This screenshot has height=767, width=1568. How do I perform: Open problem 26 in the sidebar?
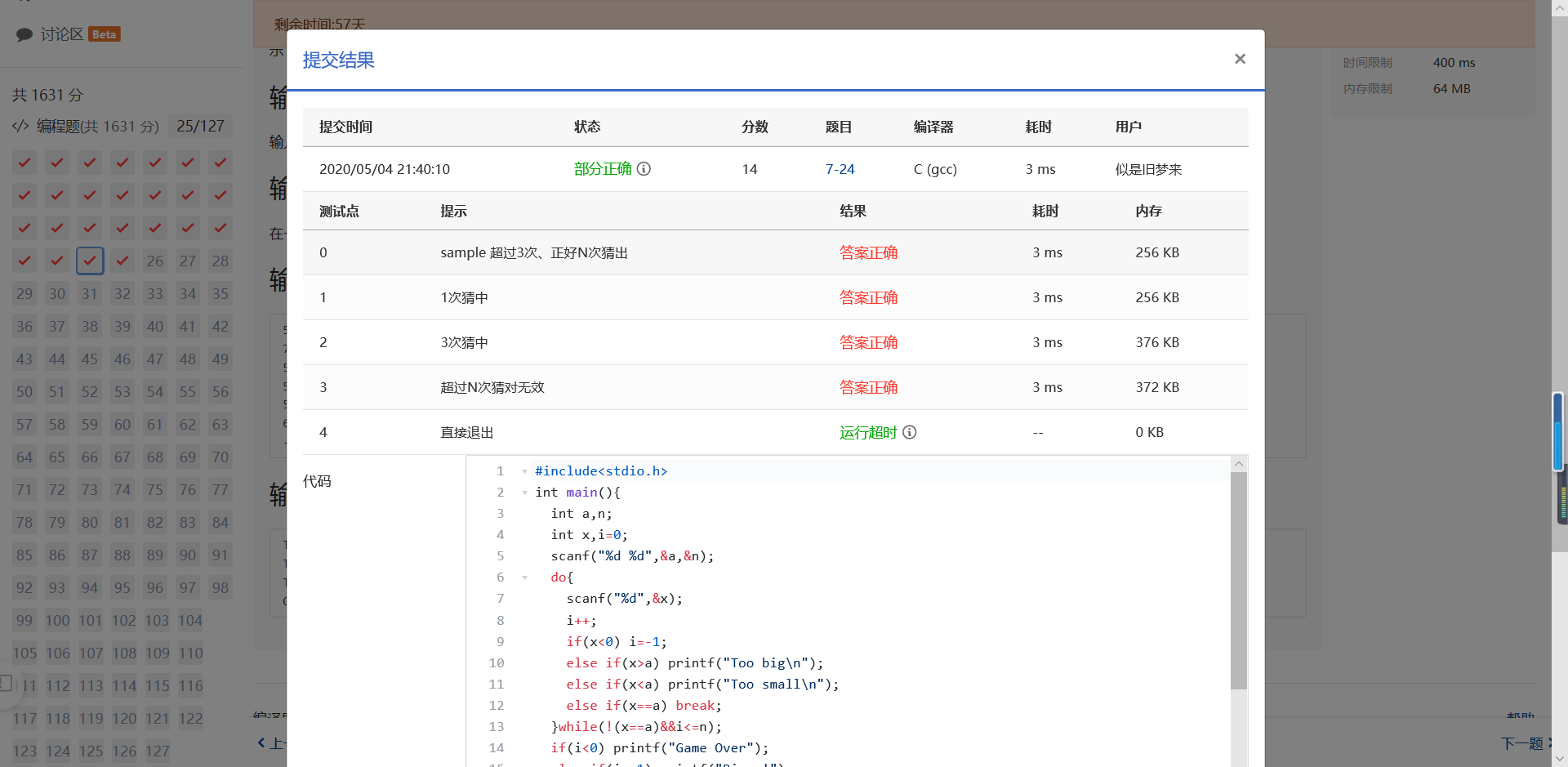[x=155, y=261]
